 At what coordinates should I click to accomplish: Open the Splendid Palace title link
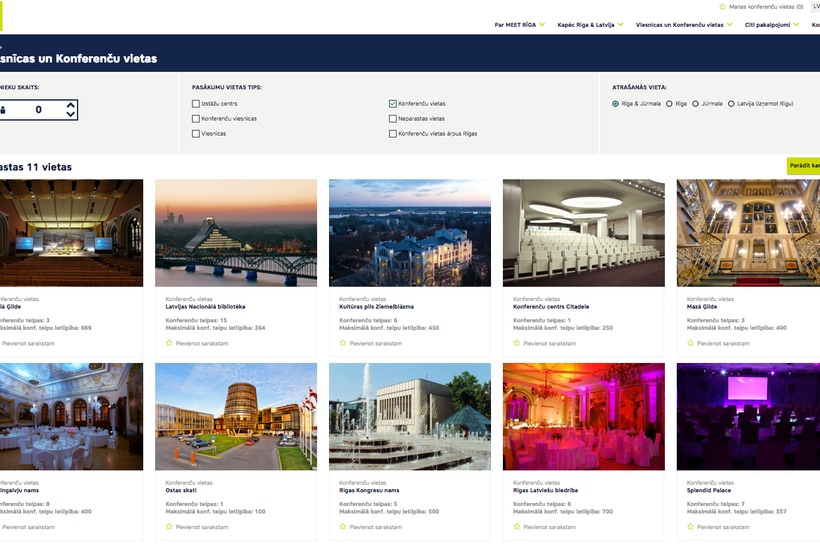709,490
